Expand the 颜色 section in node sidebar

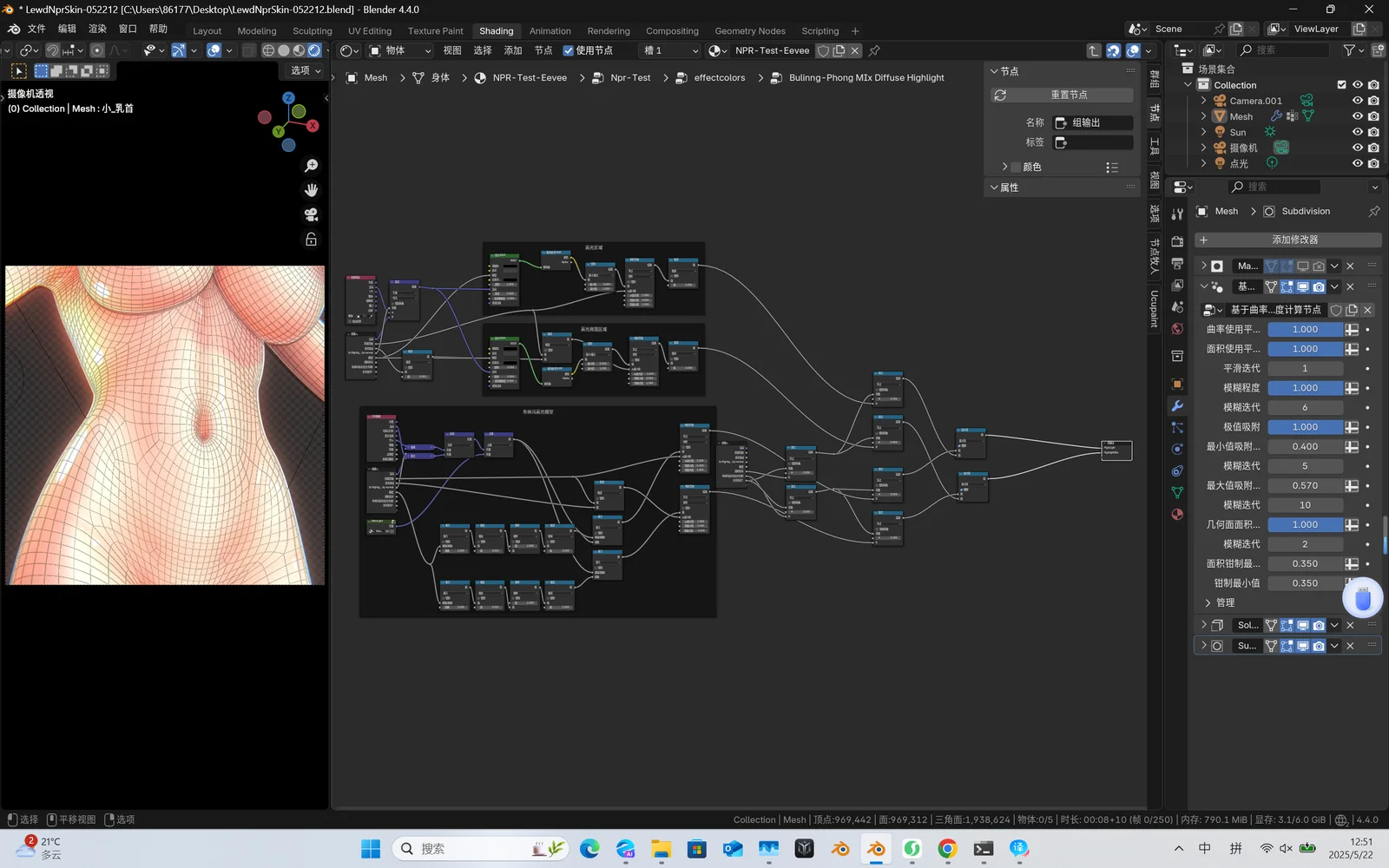[1004, 166]
